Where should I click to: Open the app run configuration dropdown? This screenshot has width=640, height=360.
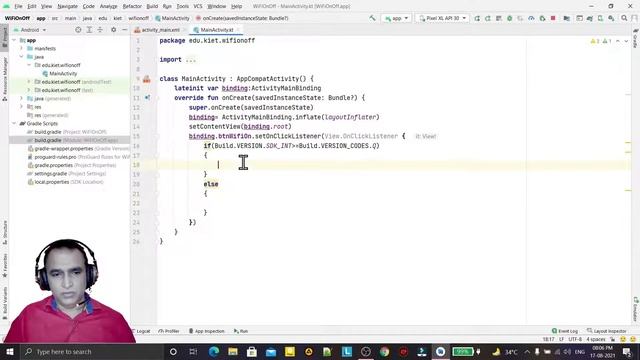(396, 18)
